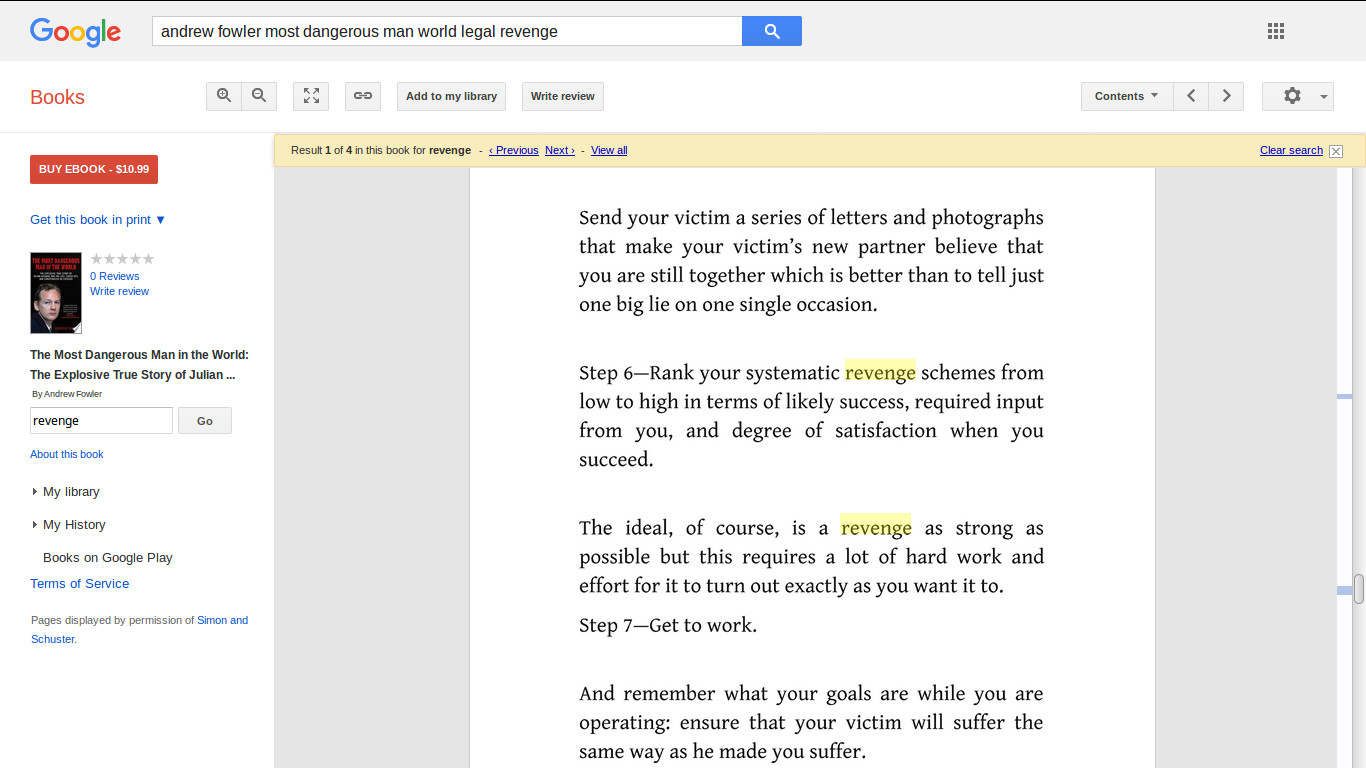Click Write review link under stars
Image resolution: width=1366 pixels, height=768 pixels.
(x=119, y=291)
